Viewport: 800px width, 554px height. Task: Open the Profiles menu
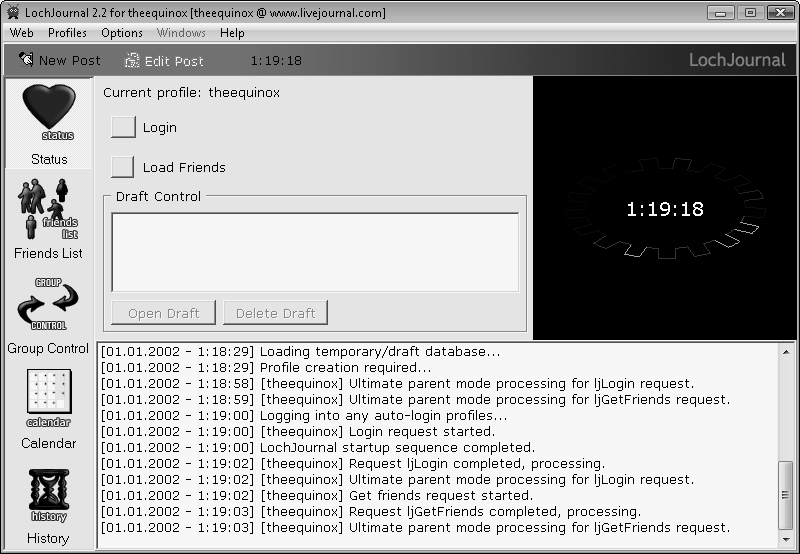[67, 33]
